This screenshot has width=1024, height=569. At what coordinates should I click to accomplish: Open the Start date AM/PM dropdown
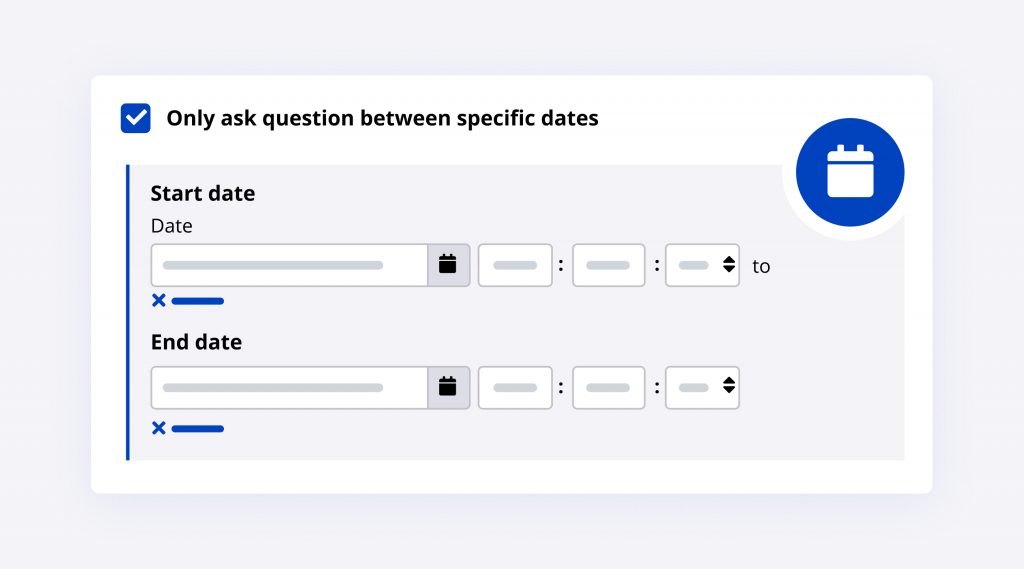click(702, 265)
